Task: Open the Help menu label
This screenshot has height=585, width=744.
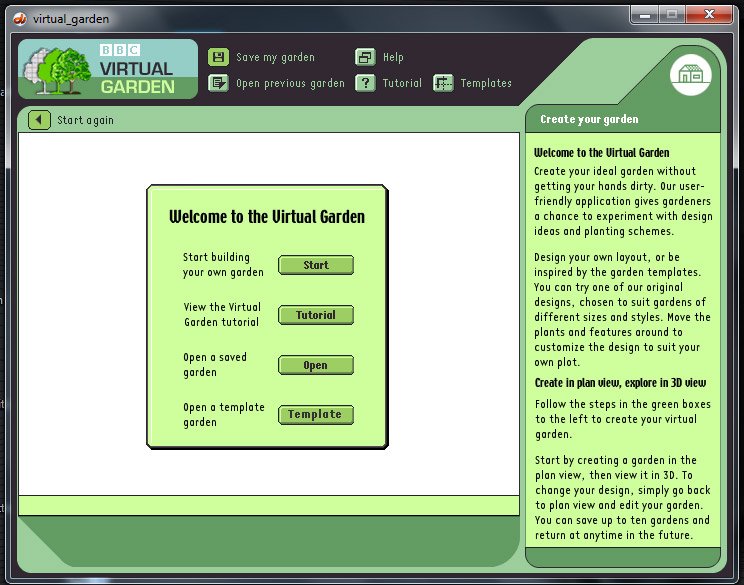Action: click(393, 57)
